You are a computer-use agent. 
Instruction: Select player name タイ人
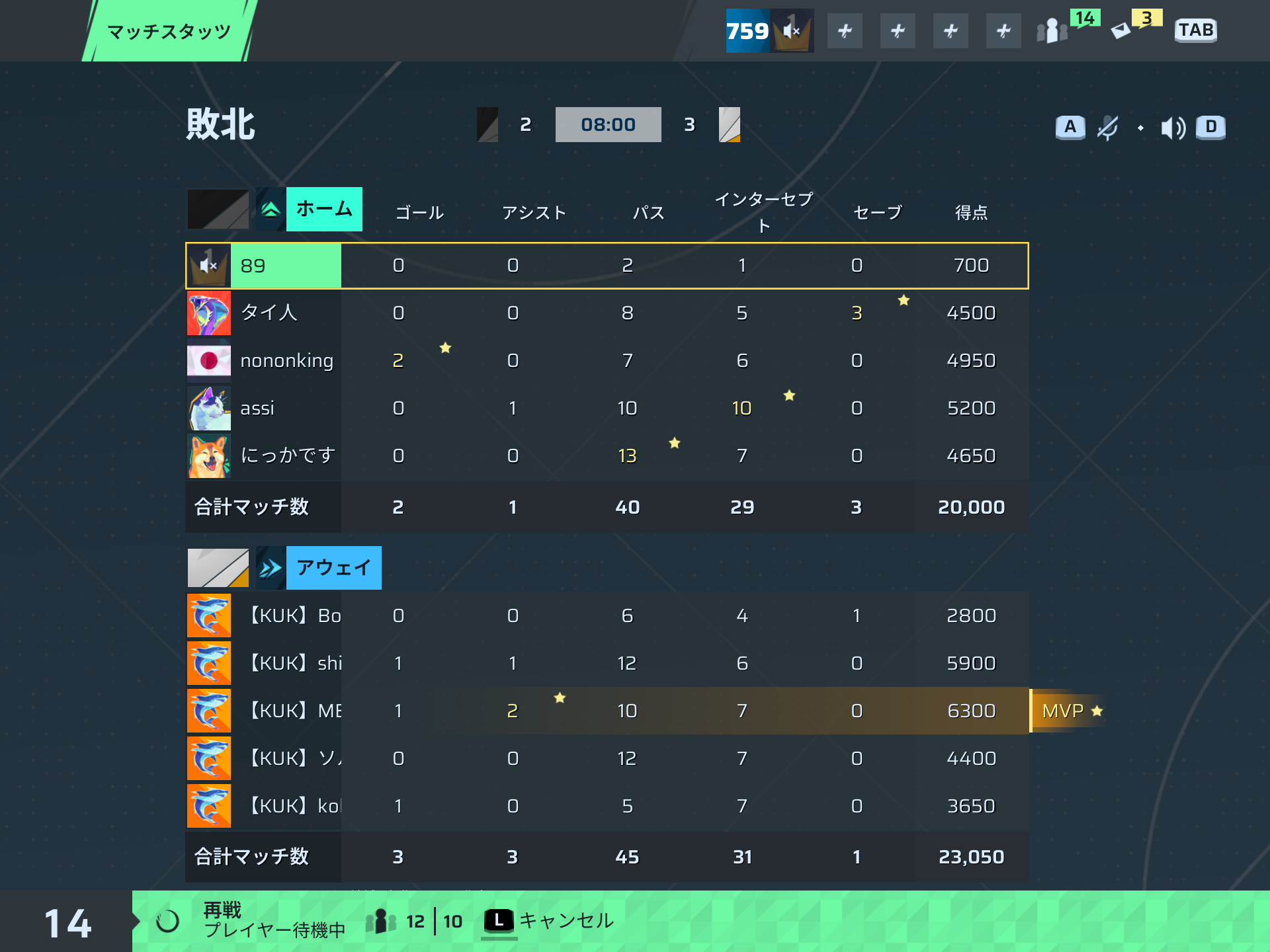[x=269, y=313]
